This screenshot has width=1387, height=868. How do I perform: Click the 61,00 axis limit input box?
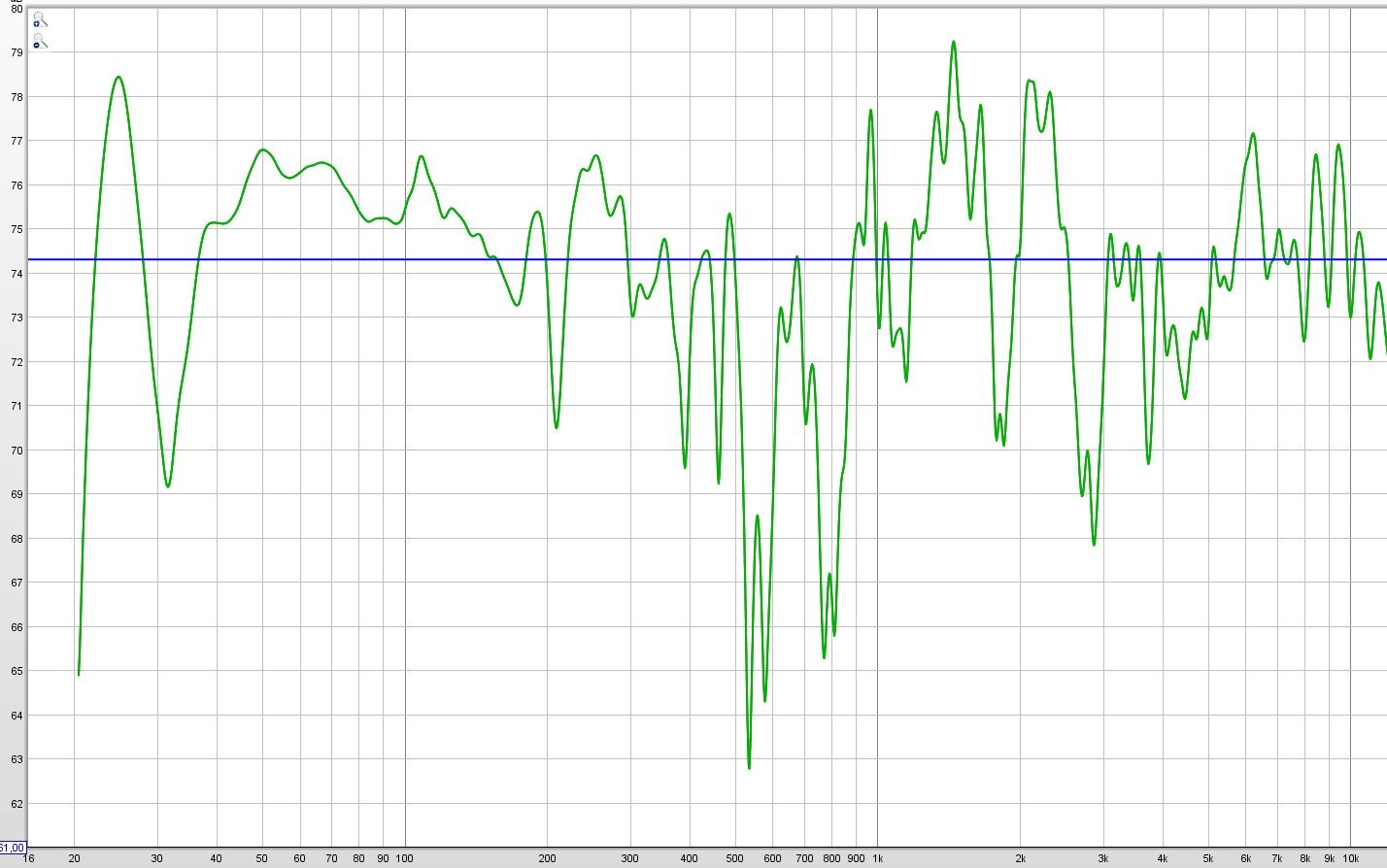click(x=13, y=848)
